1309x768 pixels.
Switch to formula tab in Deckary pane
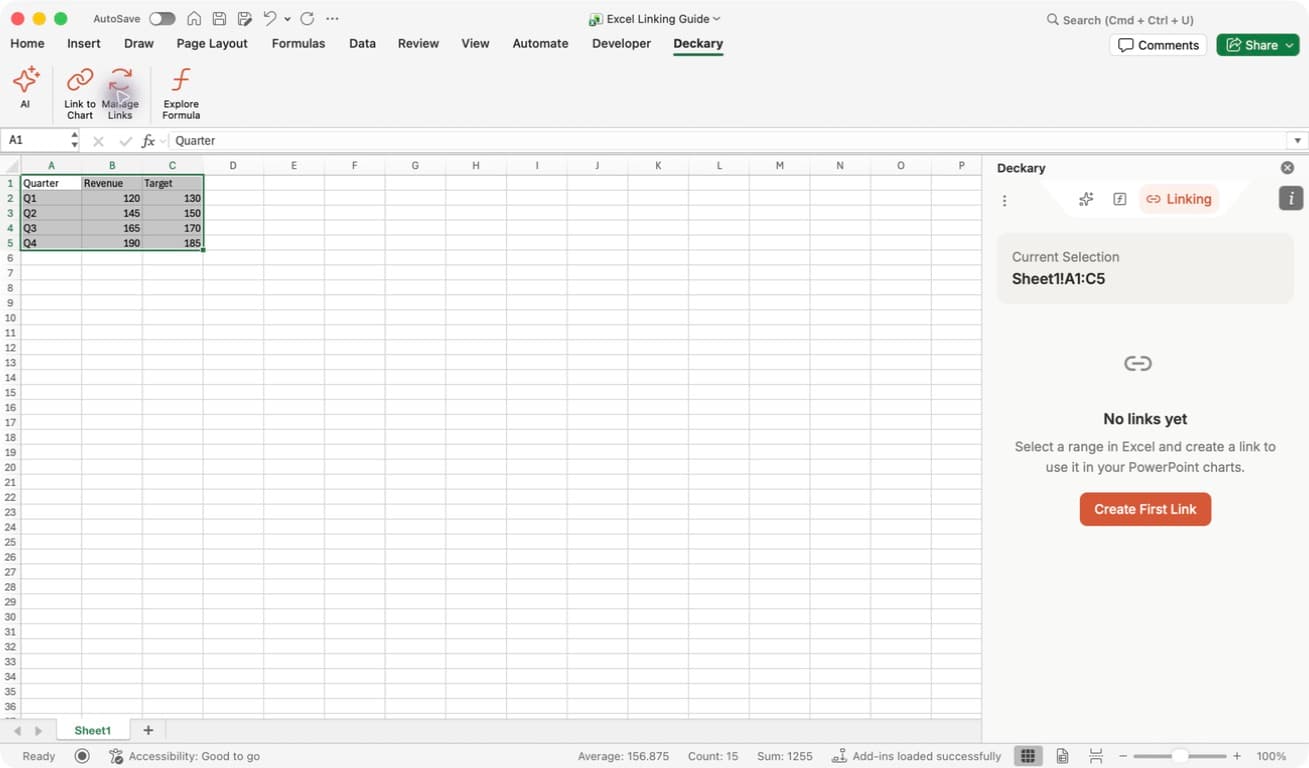[1120, 199]
